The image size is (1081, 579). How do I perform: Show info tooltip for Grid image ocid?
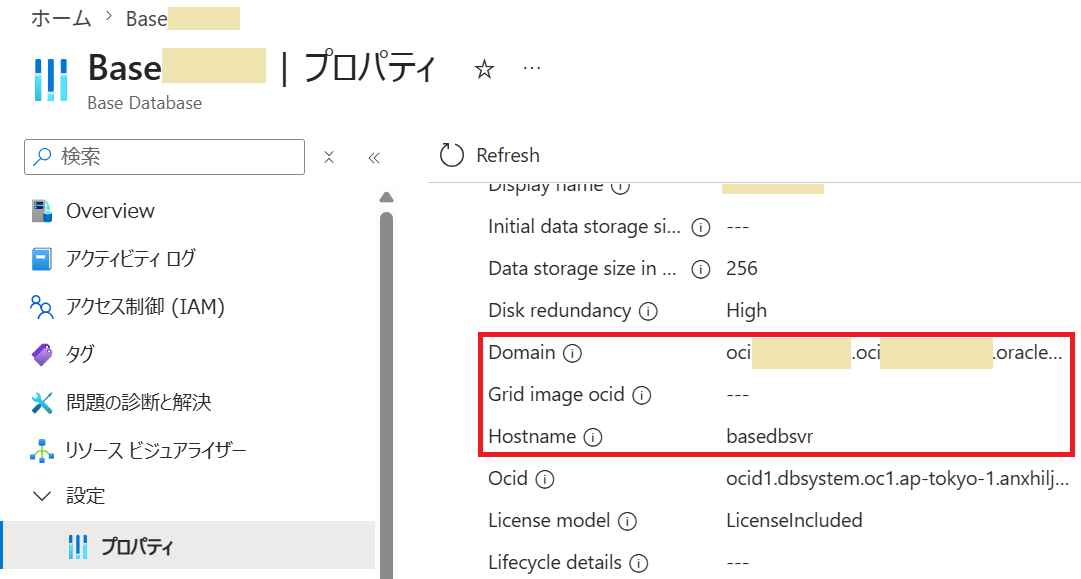click(642, 396)
